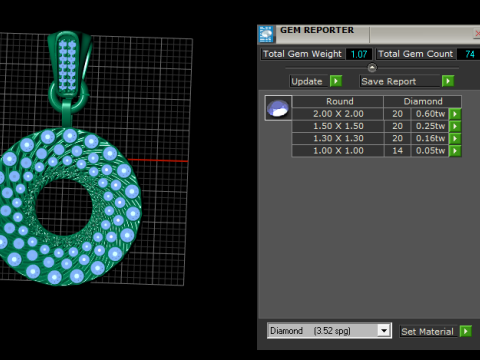Click the 0.60tw weight value
Screen dimensions: 480x360
tap(430, 114)
